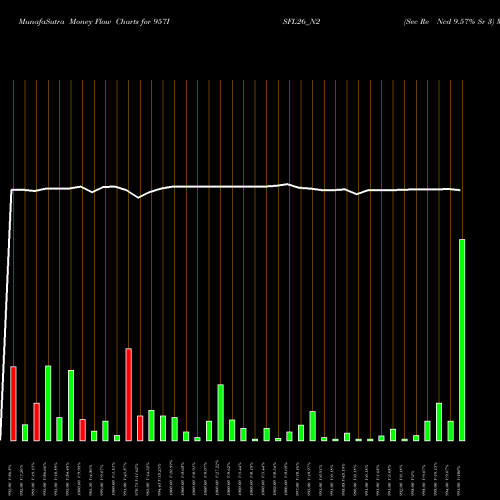
Task: Select the second tallest green bar, third from the right end
Action: tap(439, 422)
